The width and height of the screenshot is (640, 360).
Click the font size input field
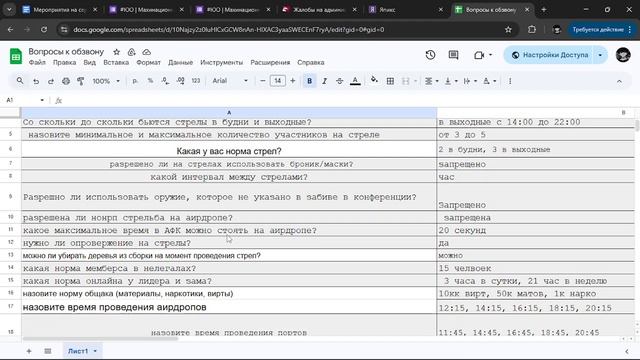(278, 81)
